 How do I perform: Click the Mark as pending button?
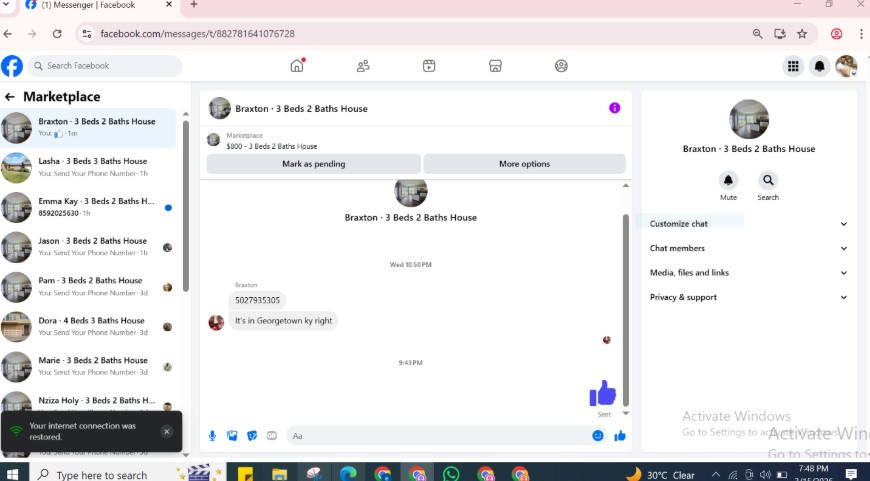313,164
